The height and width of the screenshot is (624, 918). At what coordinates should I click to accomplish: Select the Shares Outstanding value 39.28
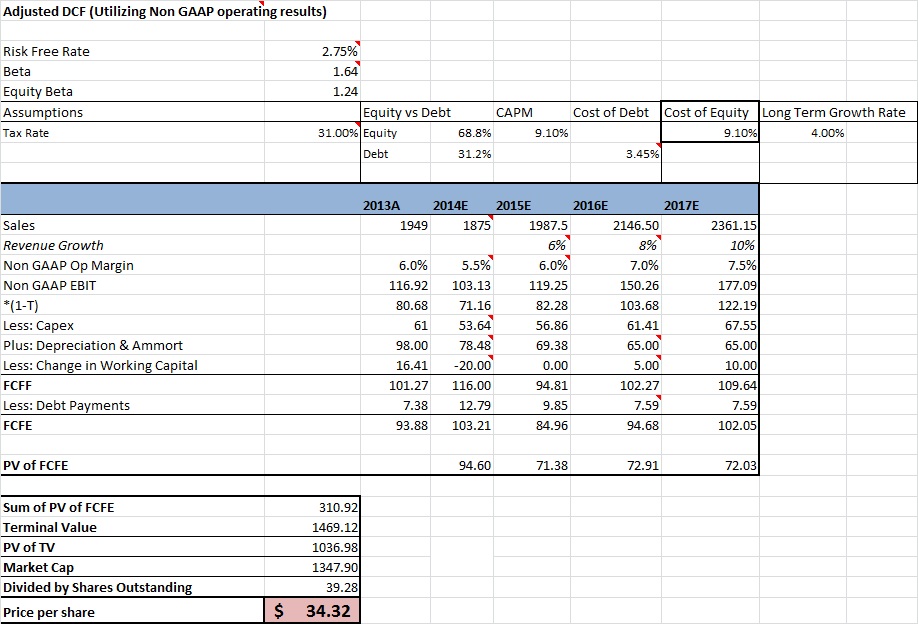[x=312, y=587]
